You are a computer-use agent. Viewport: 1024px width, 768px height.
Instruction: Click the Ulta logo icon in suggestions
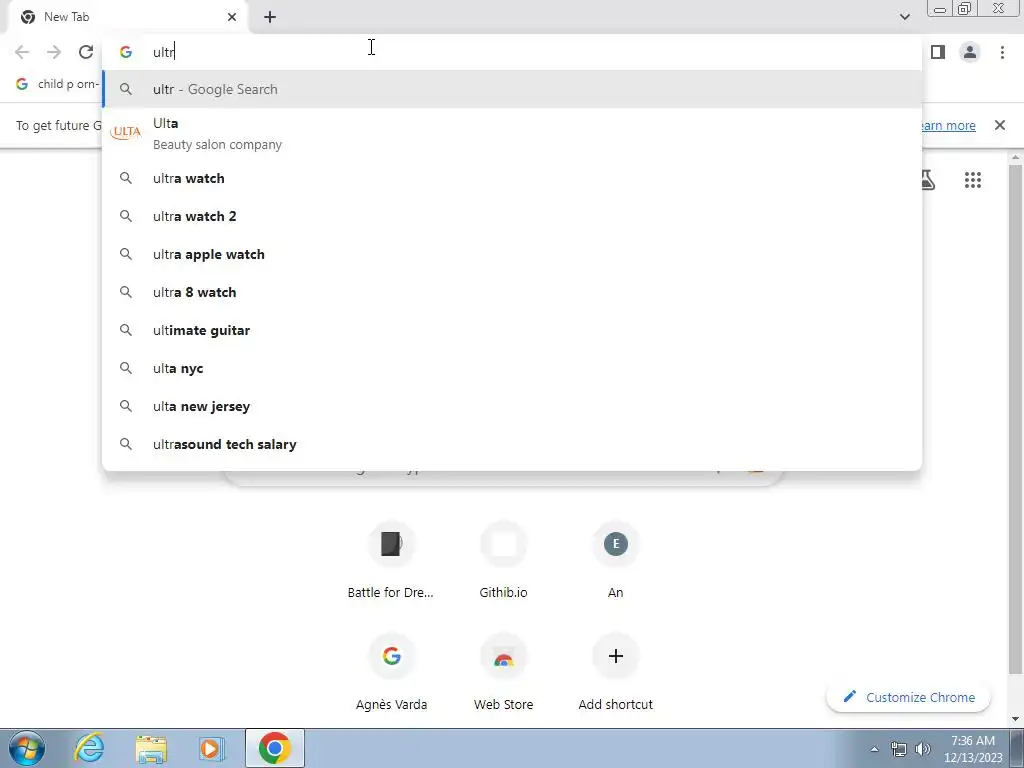125,133
